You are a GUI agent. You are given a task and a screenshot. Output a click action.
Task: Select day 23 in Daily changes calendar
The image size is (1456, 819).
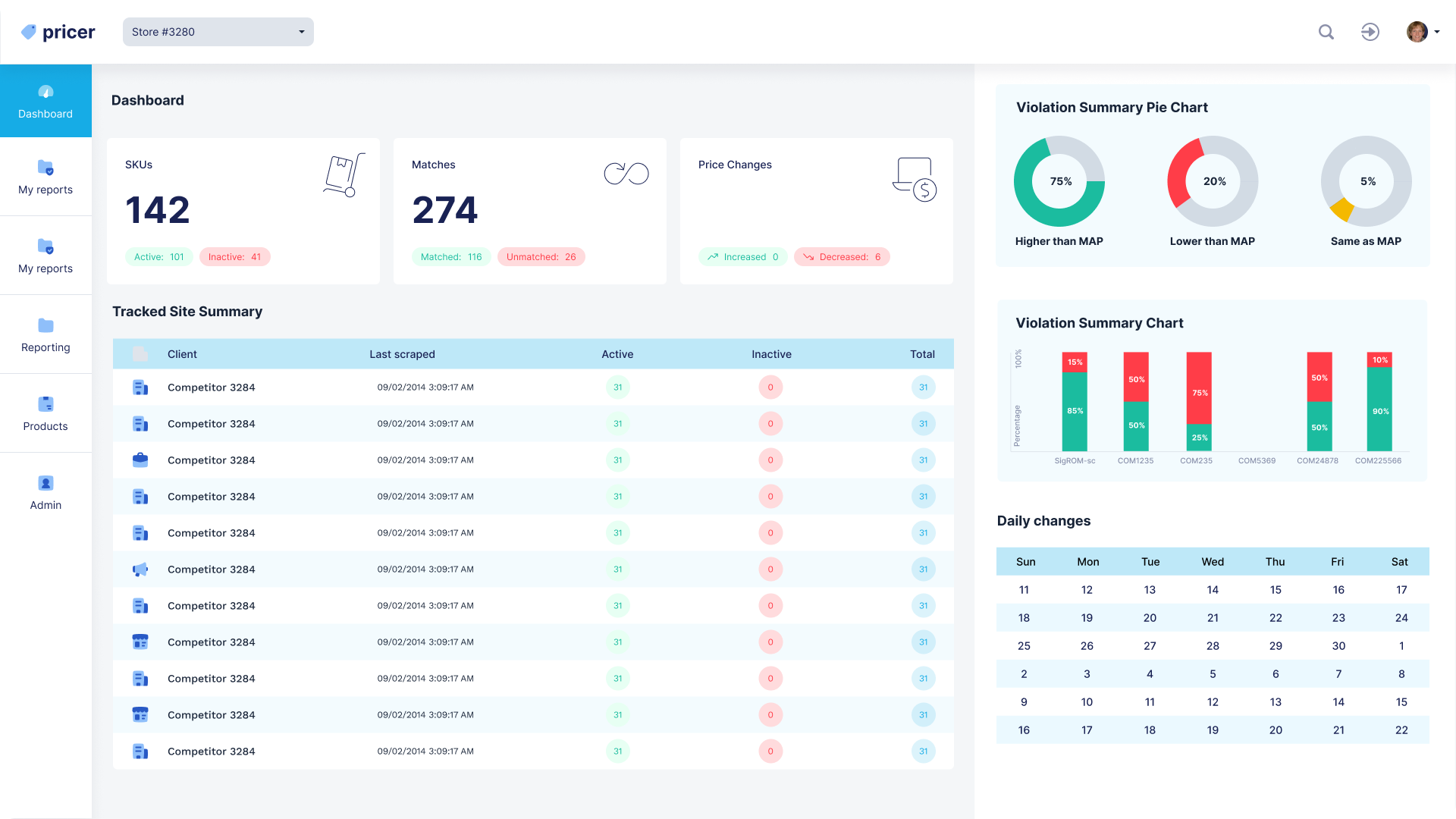pyautogui.click(x=1338, y=618)
